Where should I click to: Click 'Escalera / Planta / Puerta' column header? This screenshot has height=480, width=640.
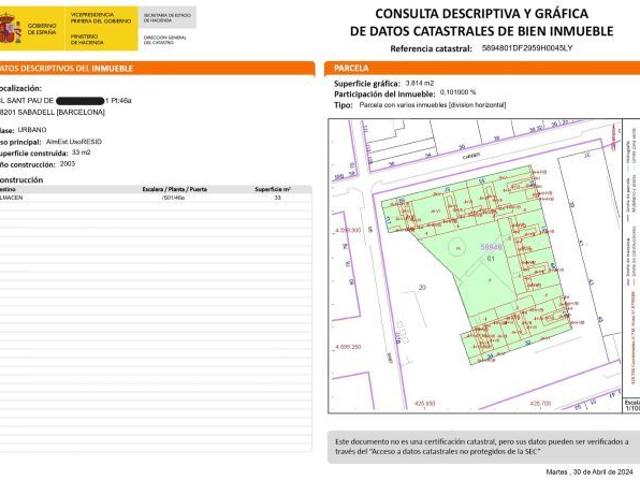point(175,189)
